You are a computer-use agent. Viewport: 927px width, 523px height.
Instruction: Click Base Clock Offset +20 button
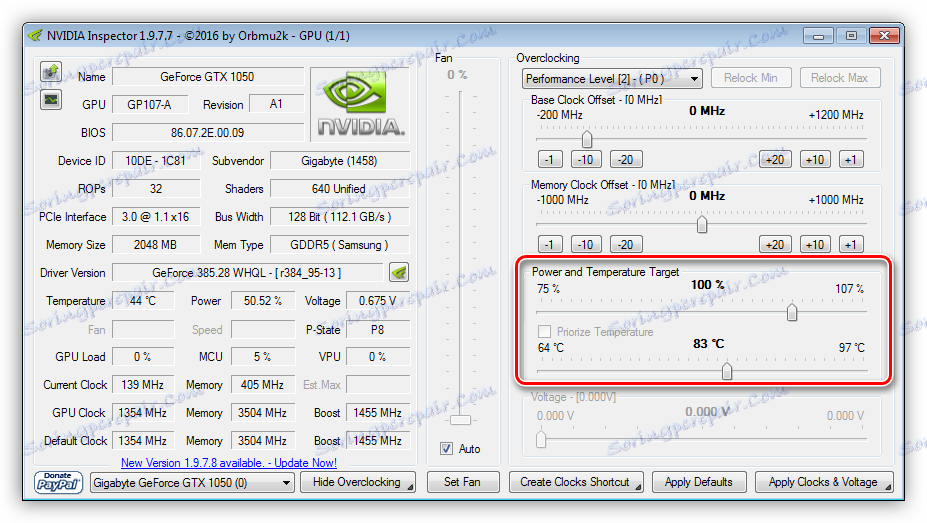pos(775,160)
